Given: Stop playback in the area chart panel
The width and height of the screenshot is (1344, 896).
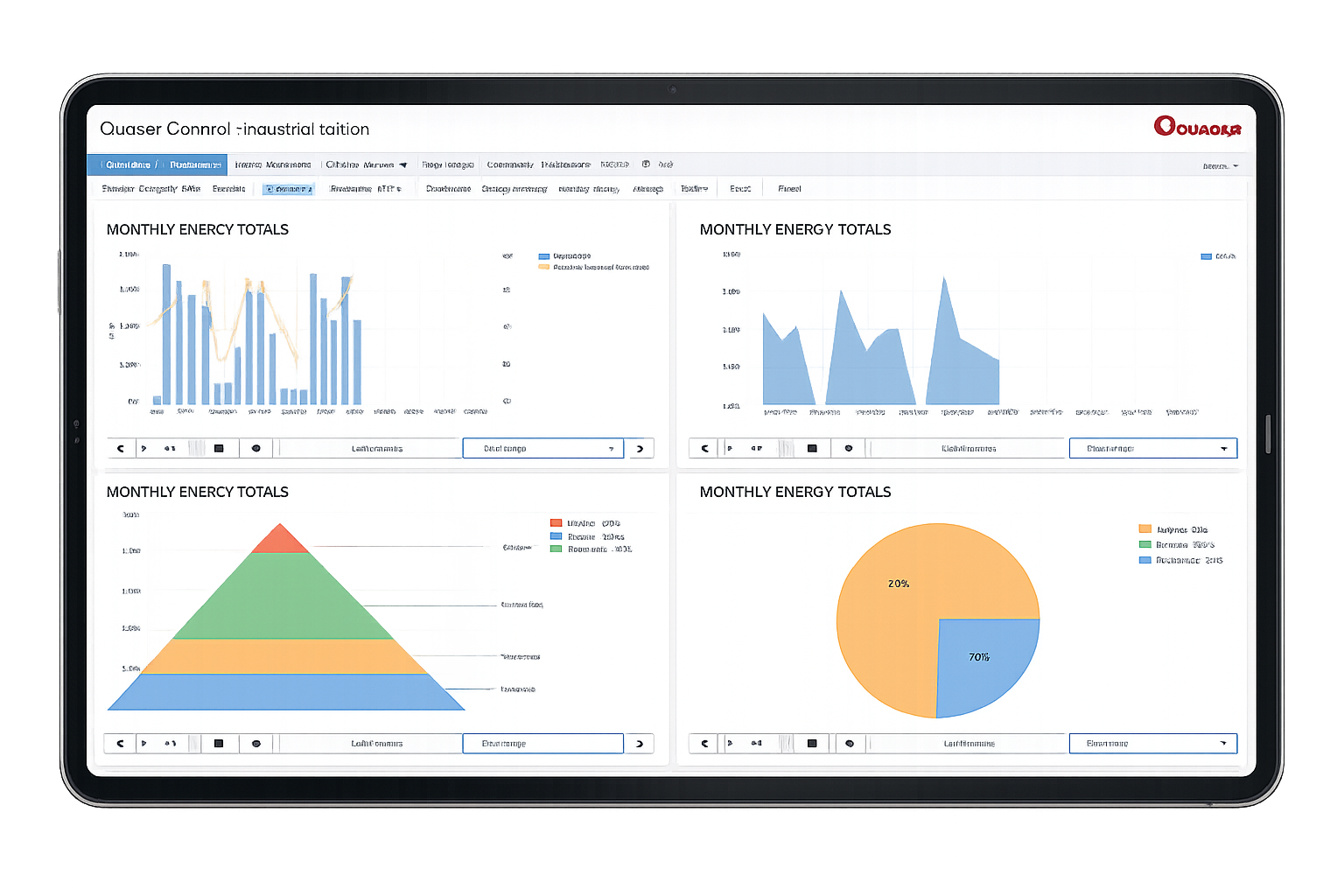Looking at the screenshot, I should pyautogui.click(x=812, y=448).
